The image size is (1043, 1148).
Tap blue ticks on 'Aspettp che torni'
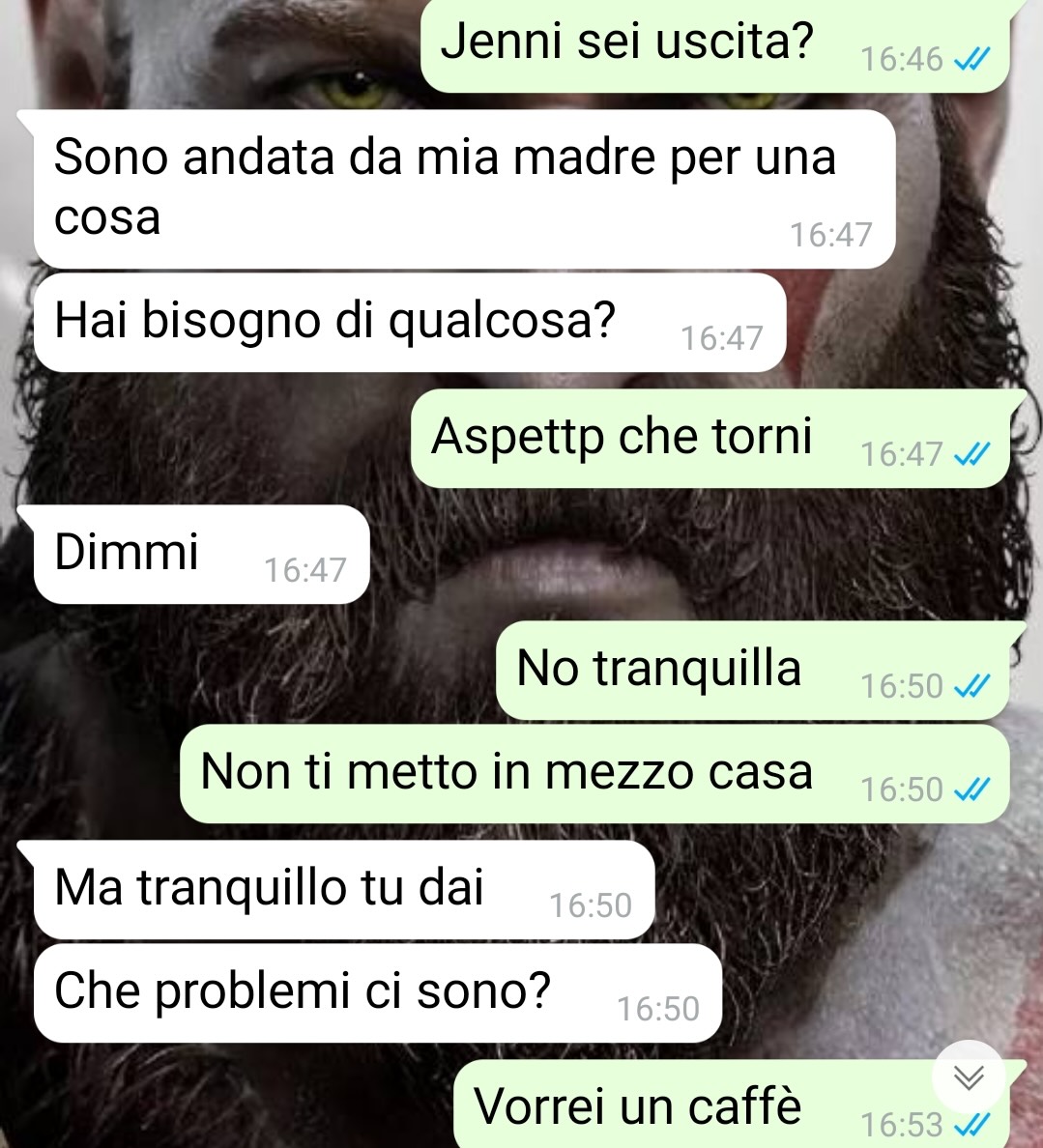[972, 455]
